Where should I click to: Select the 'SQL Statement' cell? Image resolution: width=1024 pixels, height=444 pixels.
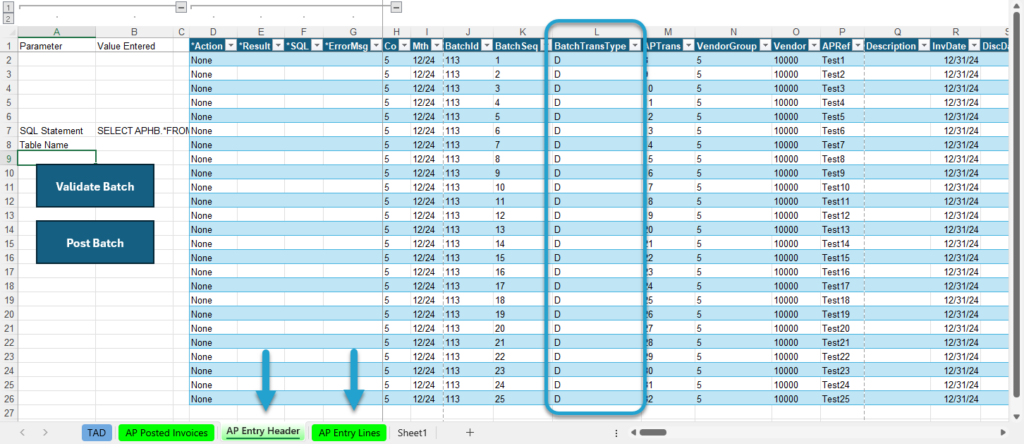(x=56, y=131)
